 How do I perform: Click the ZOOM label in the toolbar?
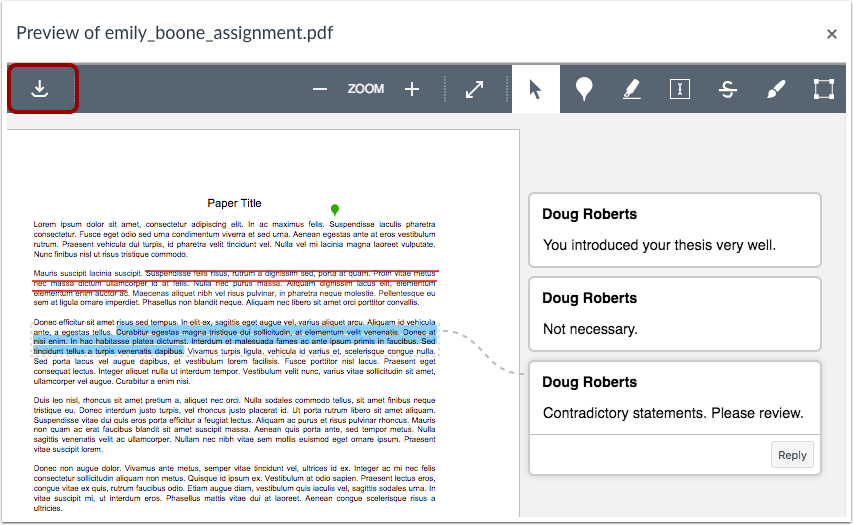366,89
